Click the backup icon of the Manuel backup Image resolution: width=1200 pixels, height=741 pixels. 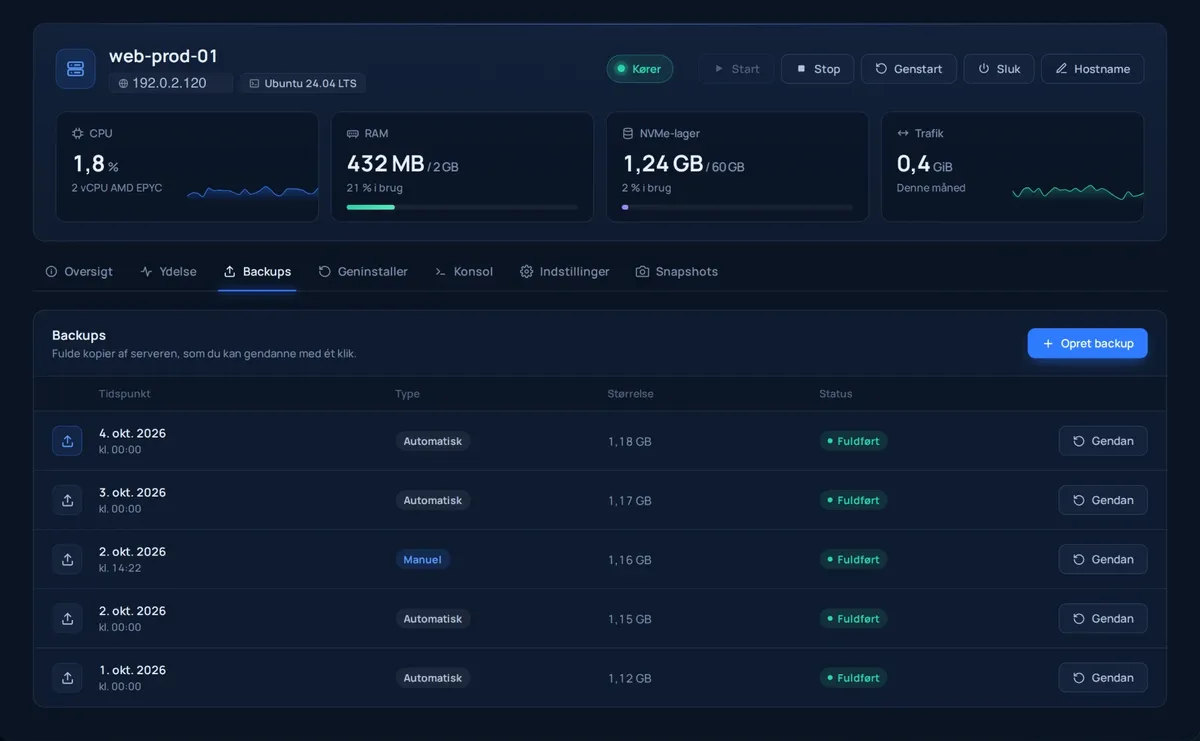(x=67, y=559)
